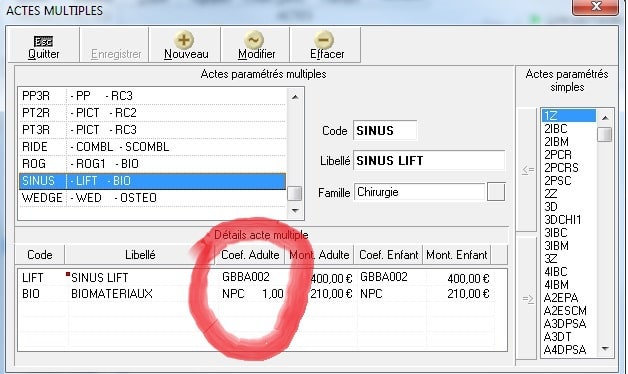Click the BIOMATERIAUX libellé cell
The height and width of the screenshot is (374, 628).
[112, 294]
